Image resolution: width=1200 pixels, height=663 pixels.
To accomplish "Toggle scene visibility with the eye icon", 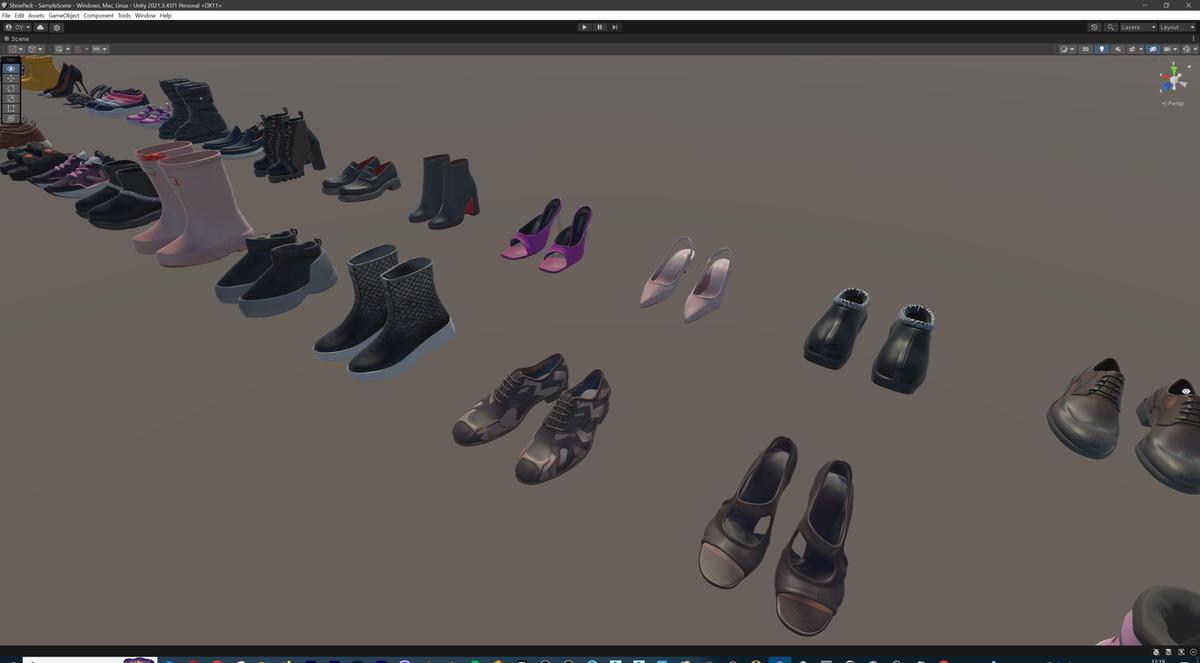I will (1153, 48).
